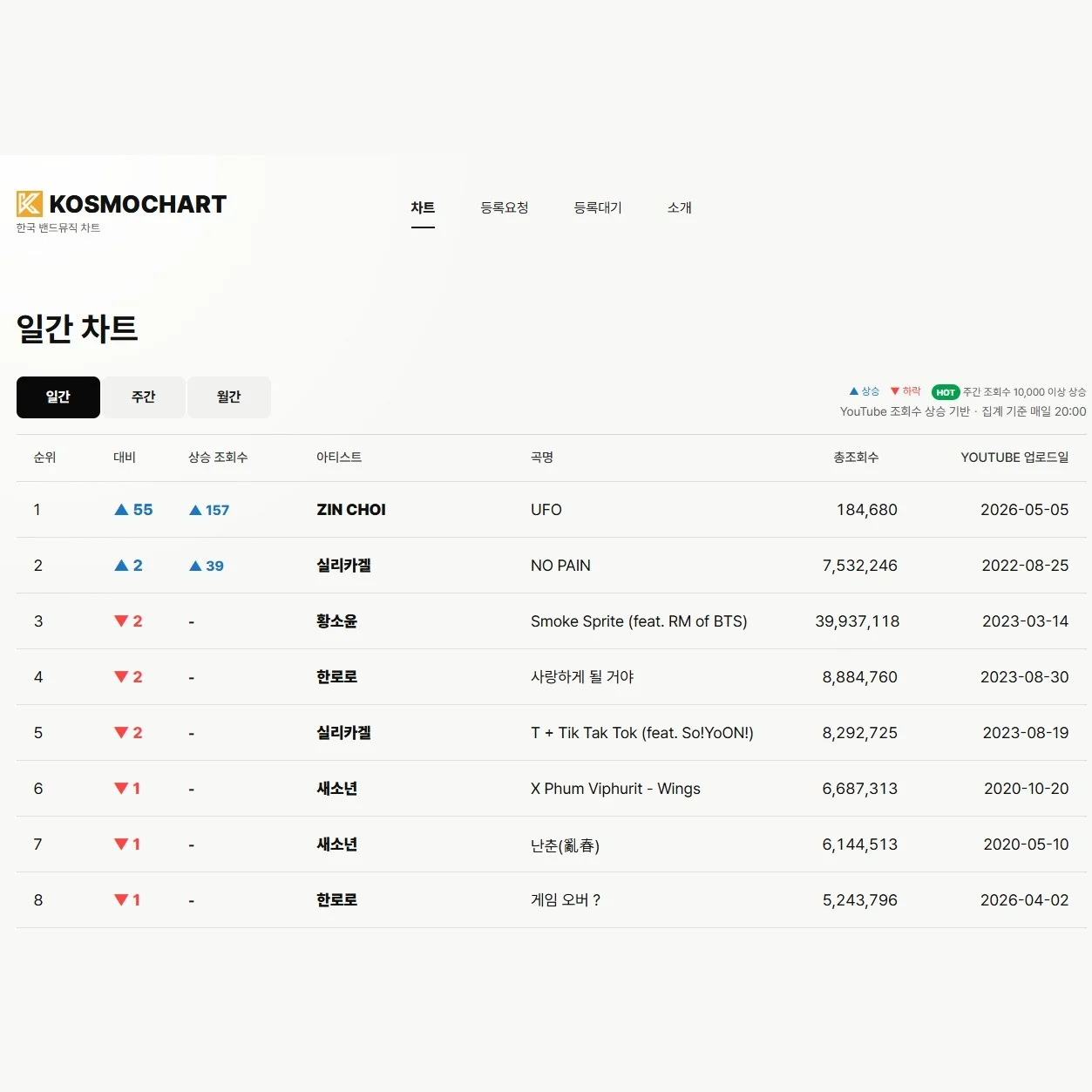This screenshot has height=1092, width=1092.
Task: Open artist 실리카겔 in the NO PAIN row
Action: [x=343, y=566]
